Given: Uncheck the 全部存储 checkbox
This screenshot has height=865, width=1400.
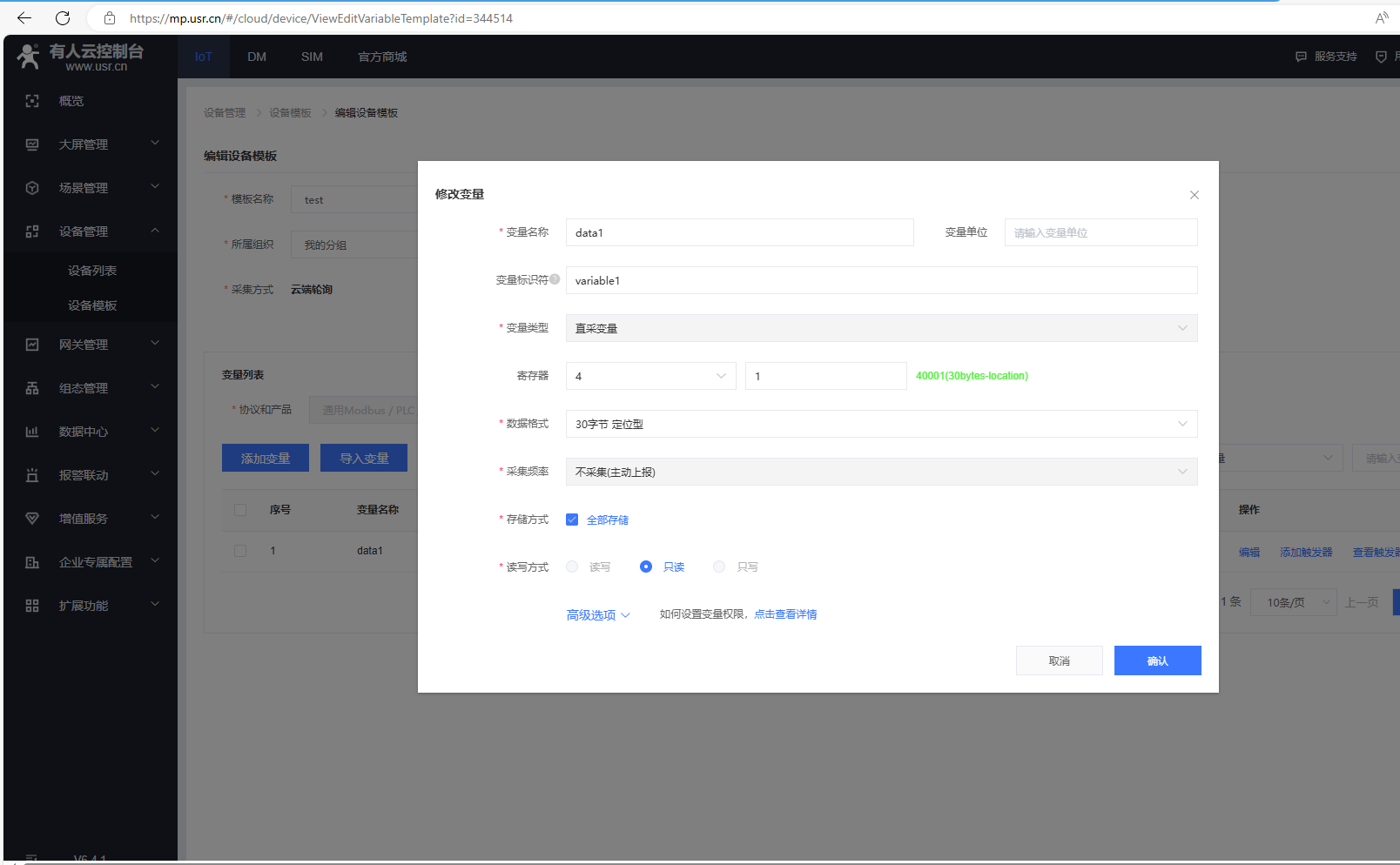Looking at the screenshot, I should click(572, 520).
